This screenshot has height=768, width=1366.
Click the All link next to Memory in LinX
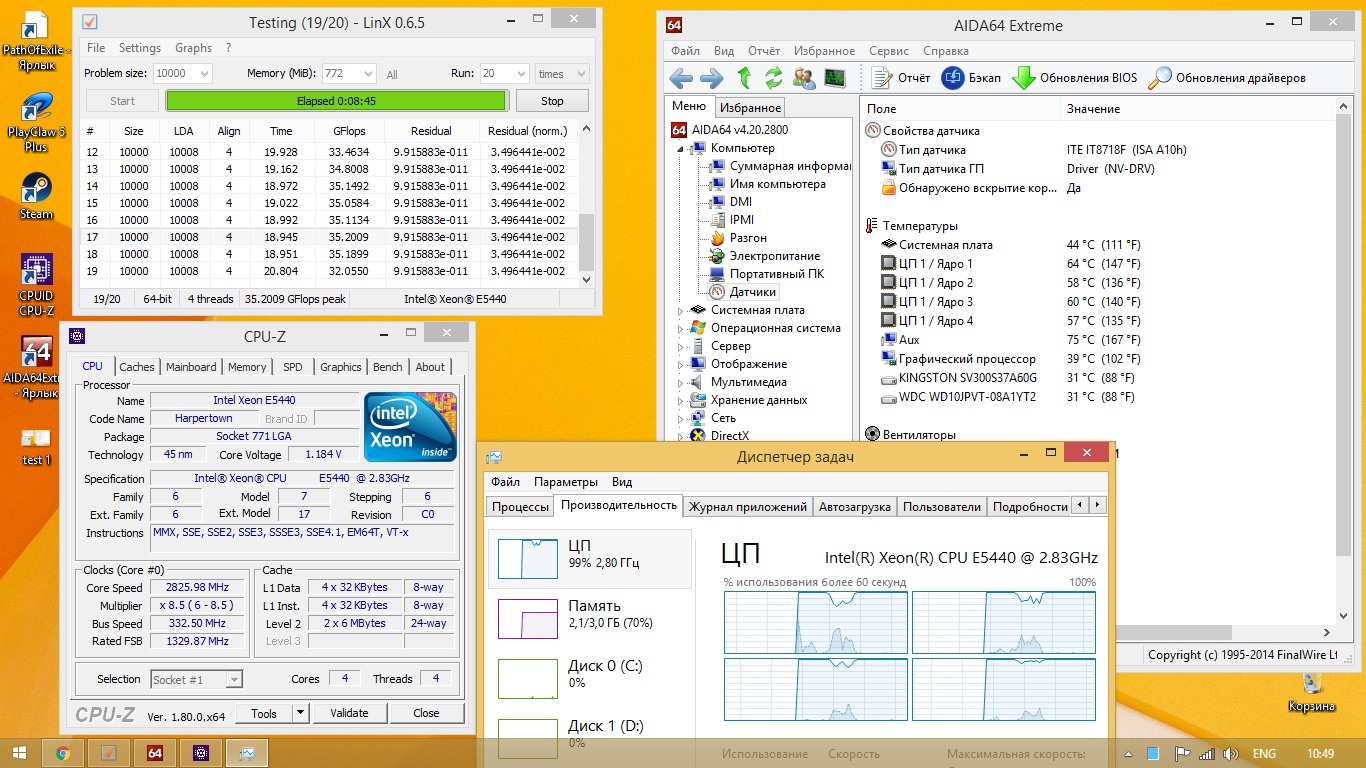coord(392,75)
